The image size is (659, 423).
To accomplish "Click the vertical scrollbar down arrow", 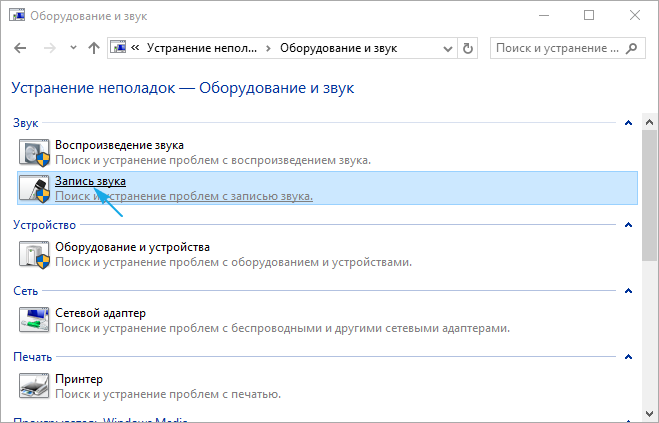I will pyautogui.click(x=650, y=414).
